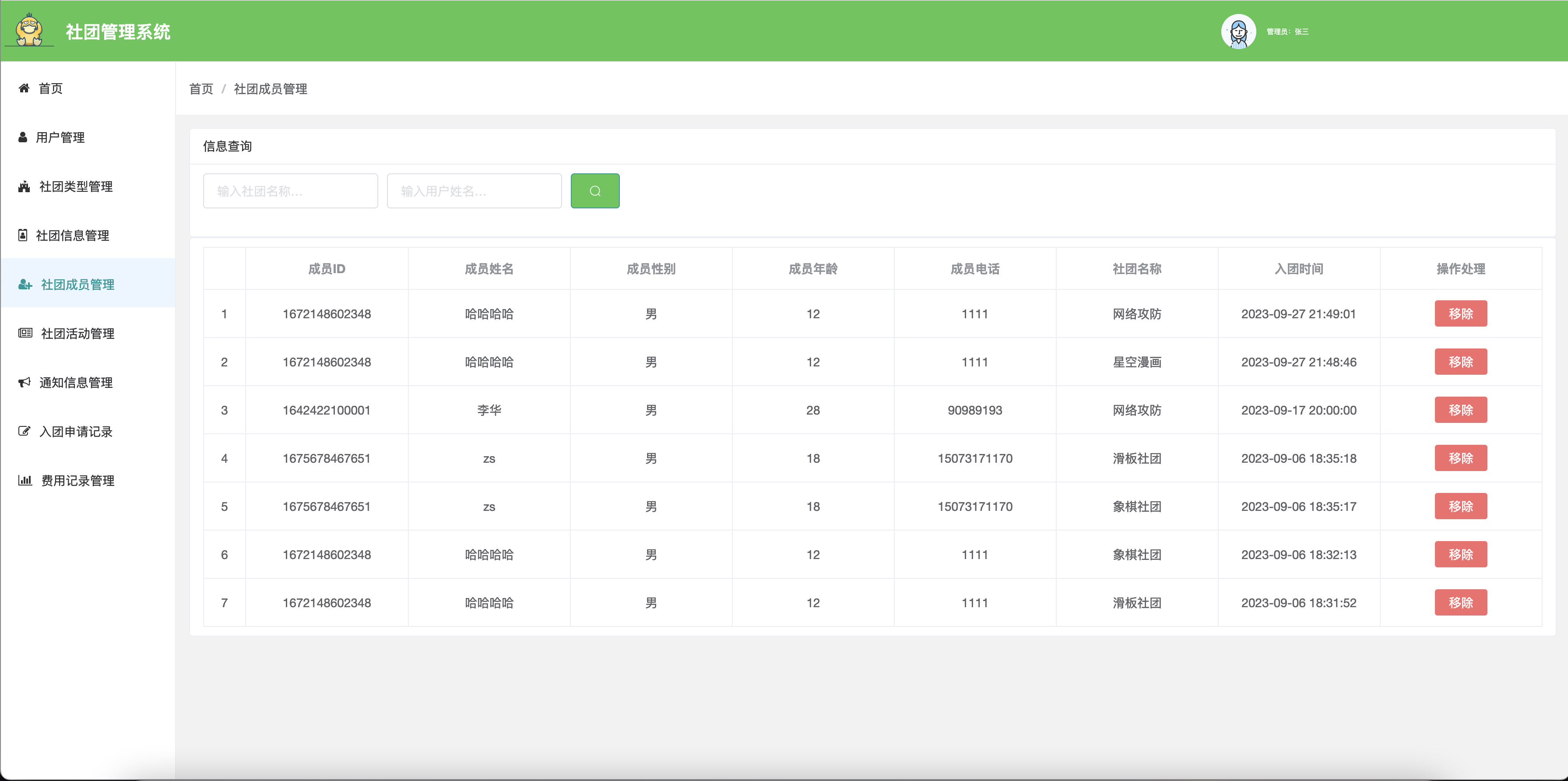Click 管理员: 张三 label
Screen dimensions: 1568x781
pos(1287,32)
